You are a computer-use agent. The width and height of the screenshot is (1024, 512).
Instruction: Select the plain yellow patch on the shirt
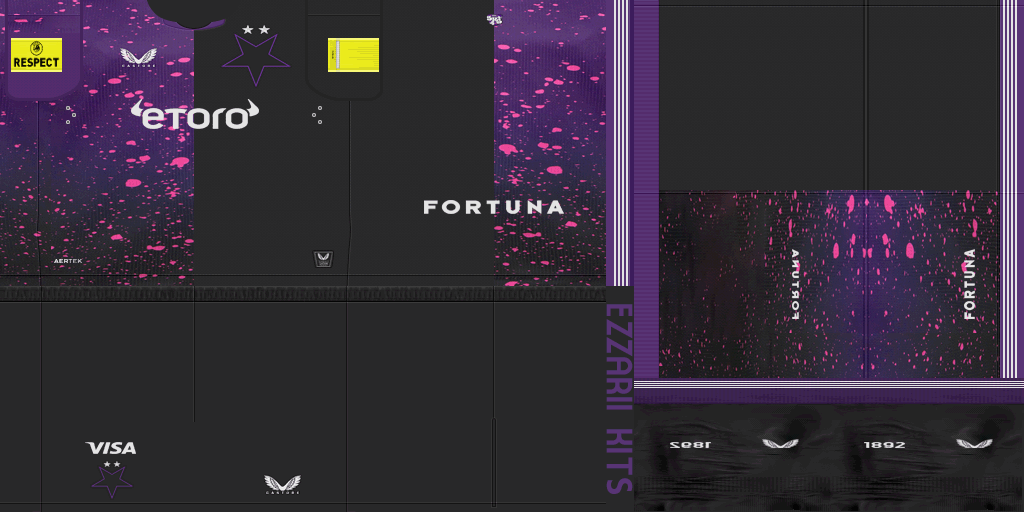tap(353, 55)
